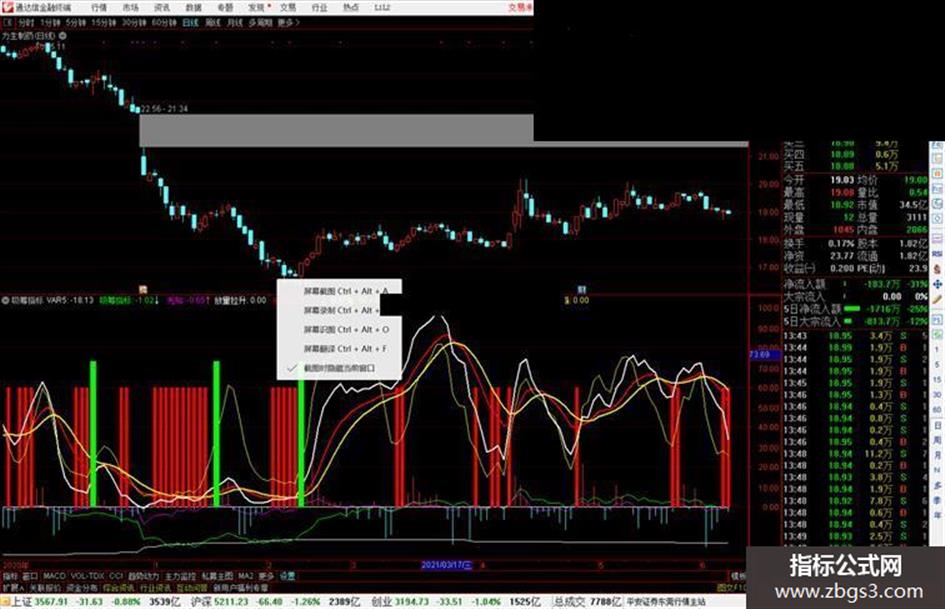945x609 pixels.
Task: Open the 资金分布 tab
Action: (x=81, y=588)
